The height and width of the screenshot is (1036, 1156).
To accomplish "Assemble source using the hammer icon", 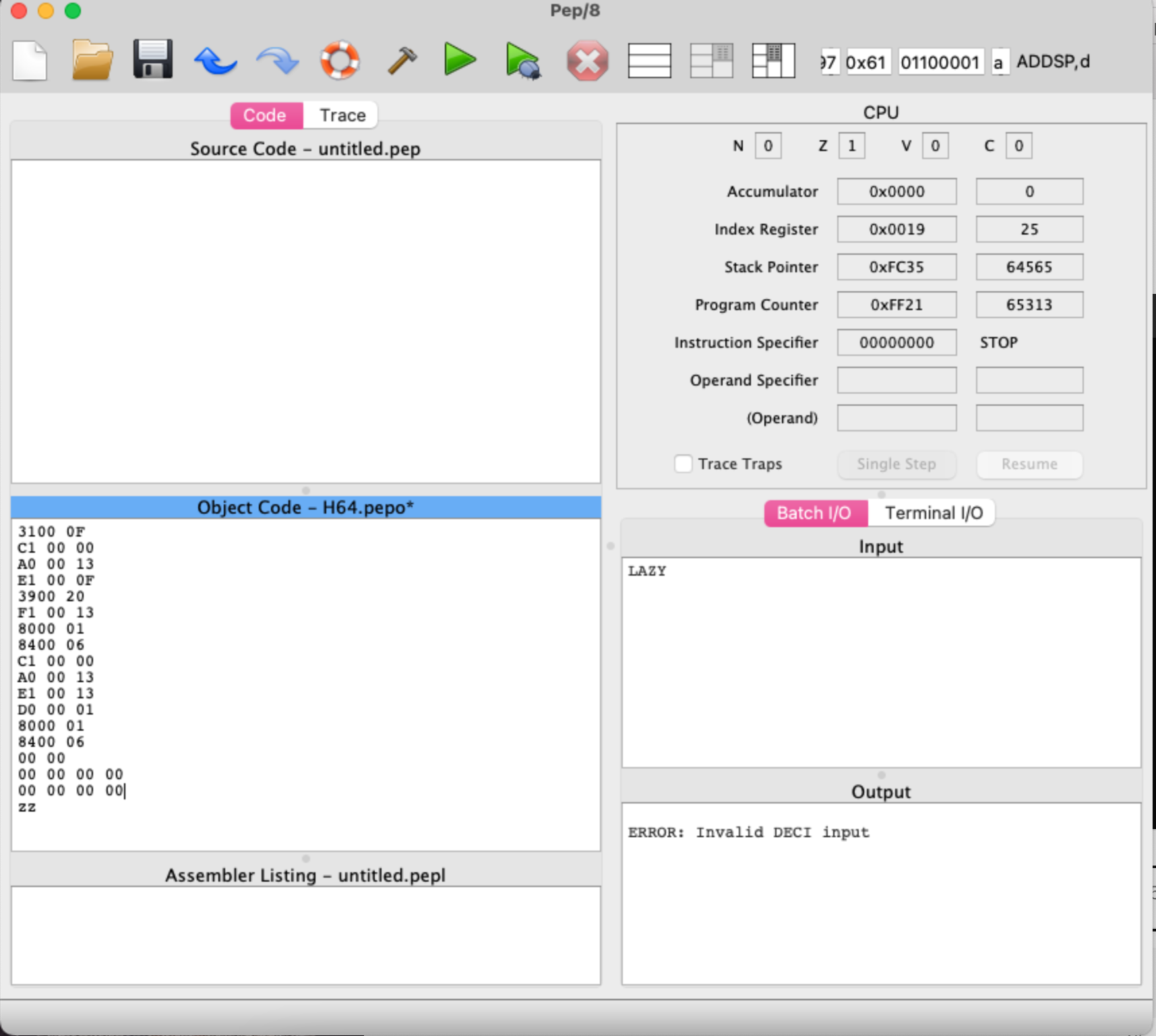I will [x=400, y=61].
